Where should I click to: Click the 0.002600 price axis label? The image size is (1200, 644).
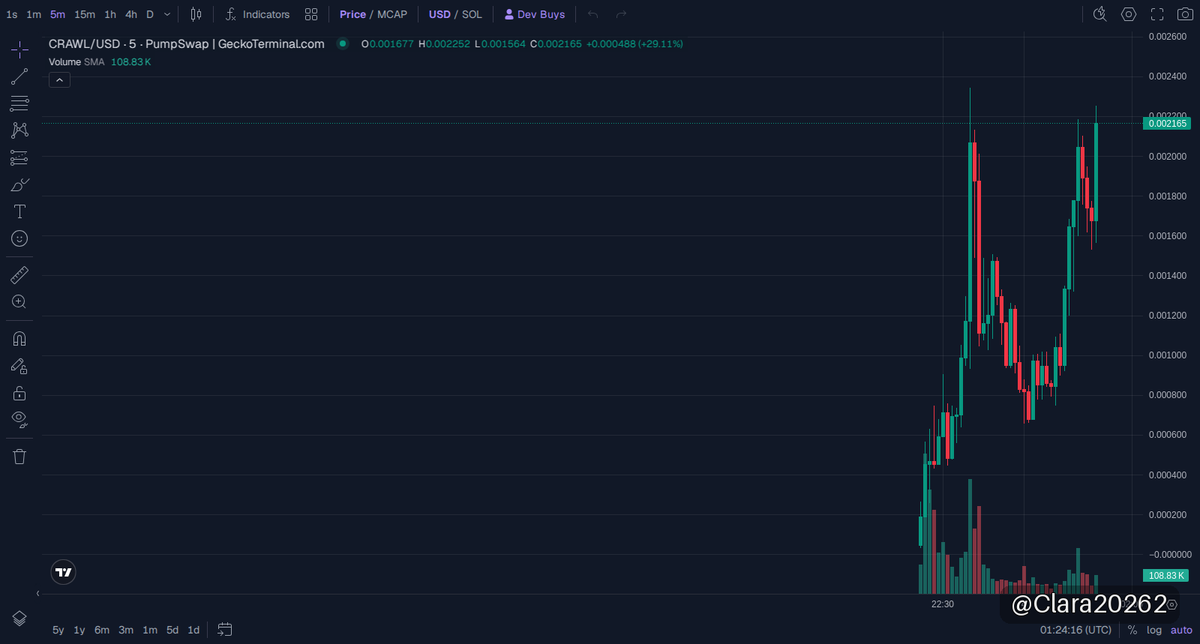pos(1166,36)
